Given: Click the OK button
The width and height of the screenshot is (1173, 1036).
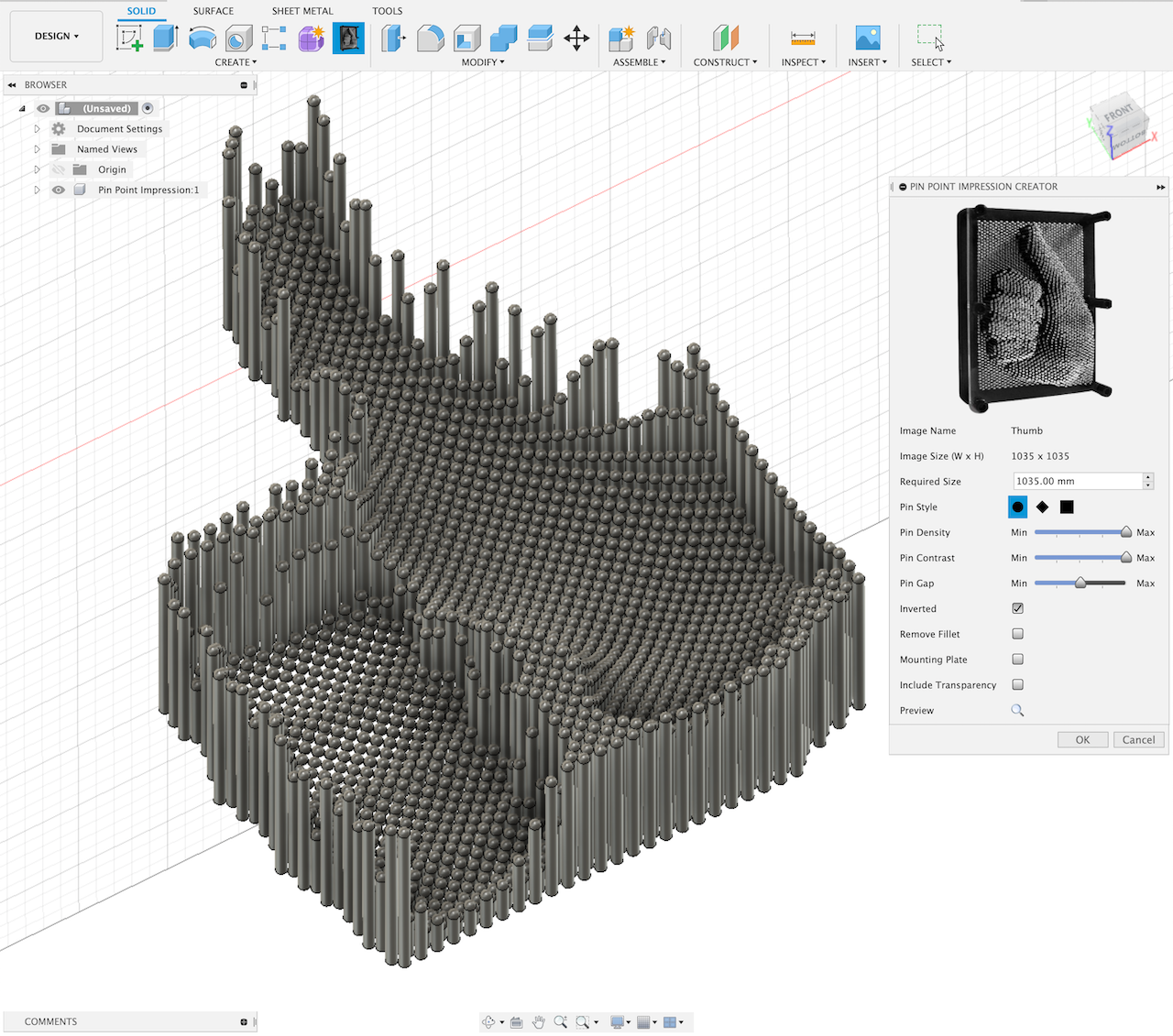Looking at the screenshot, I should tap(1082, 740).
